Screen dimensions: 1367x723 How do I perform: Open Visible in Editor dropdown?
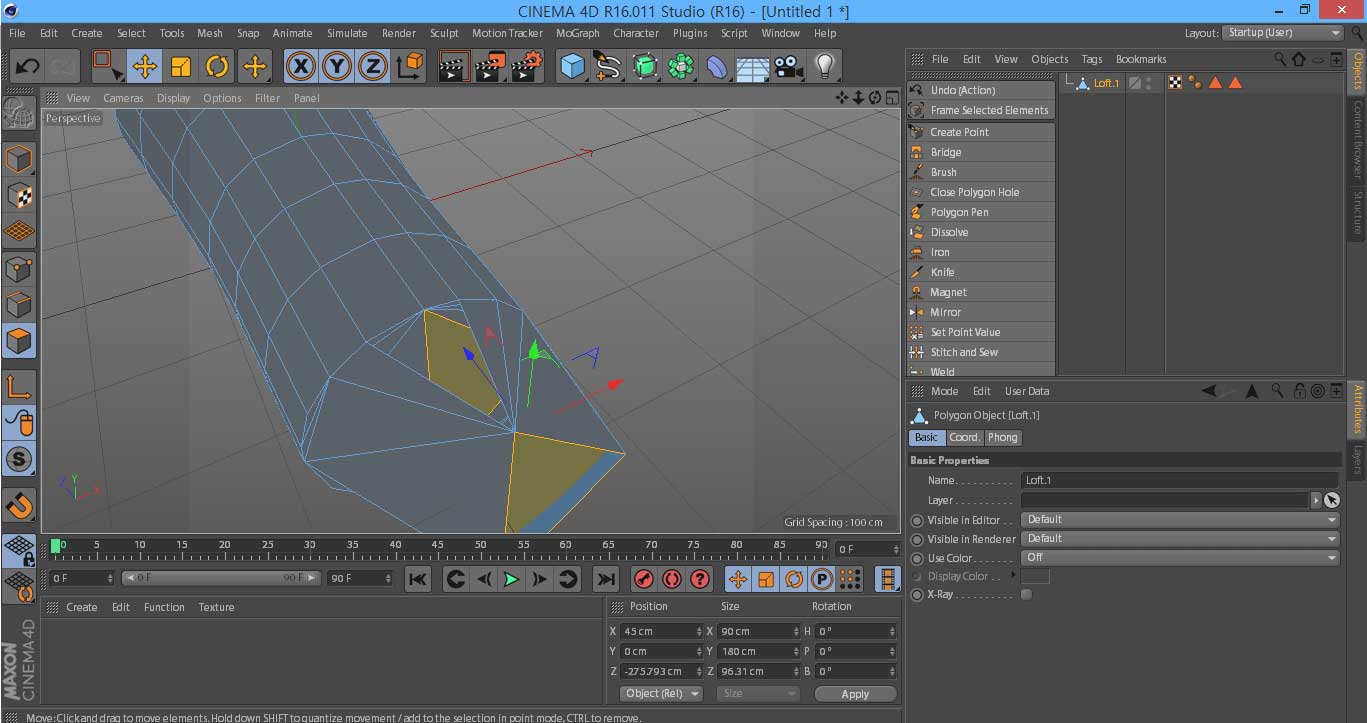tap(1180, 519)
